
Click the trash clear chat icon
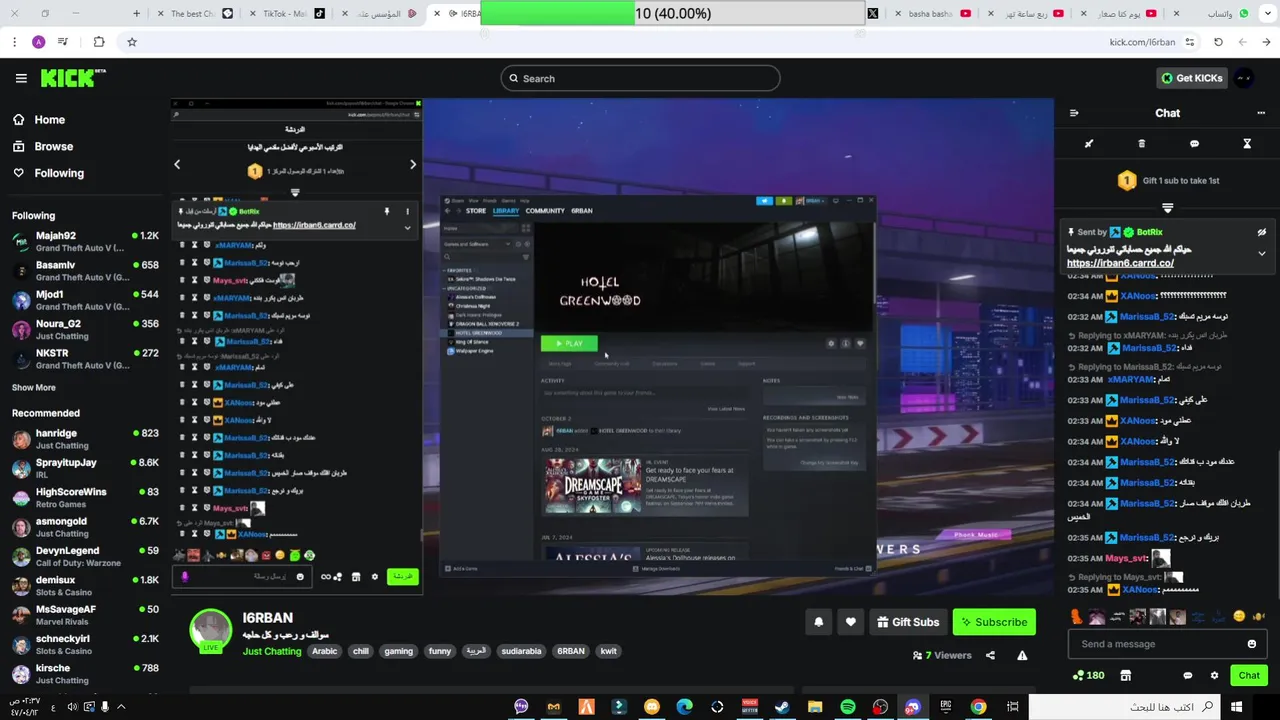tap(1141, 144)
